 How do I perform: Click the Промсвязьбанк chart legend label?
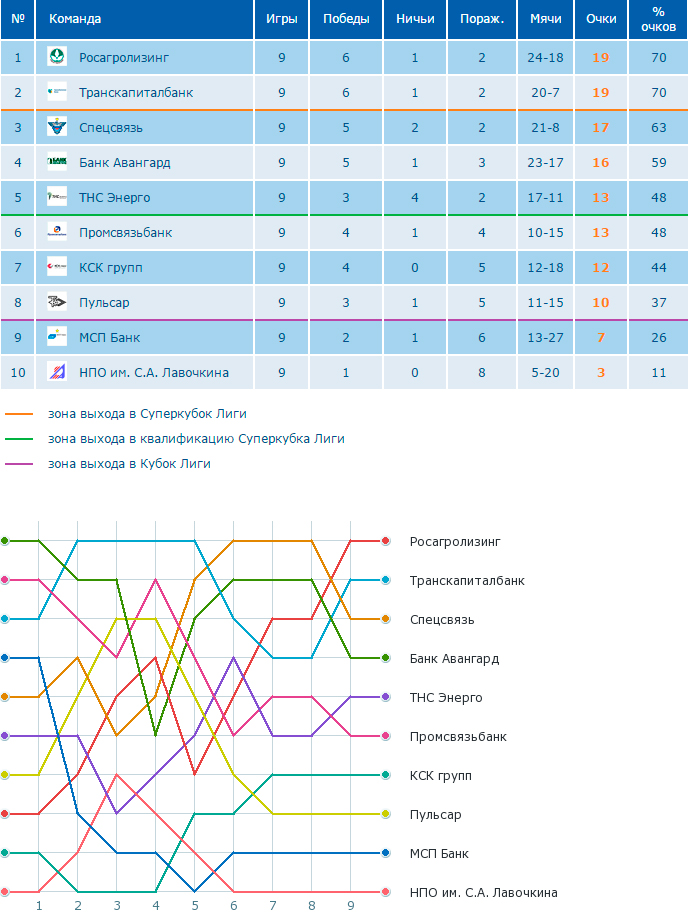pos(458,737)
